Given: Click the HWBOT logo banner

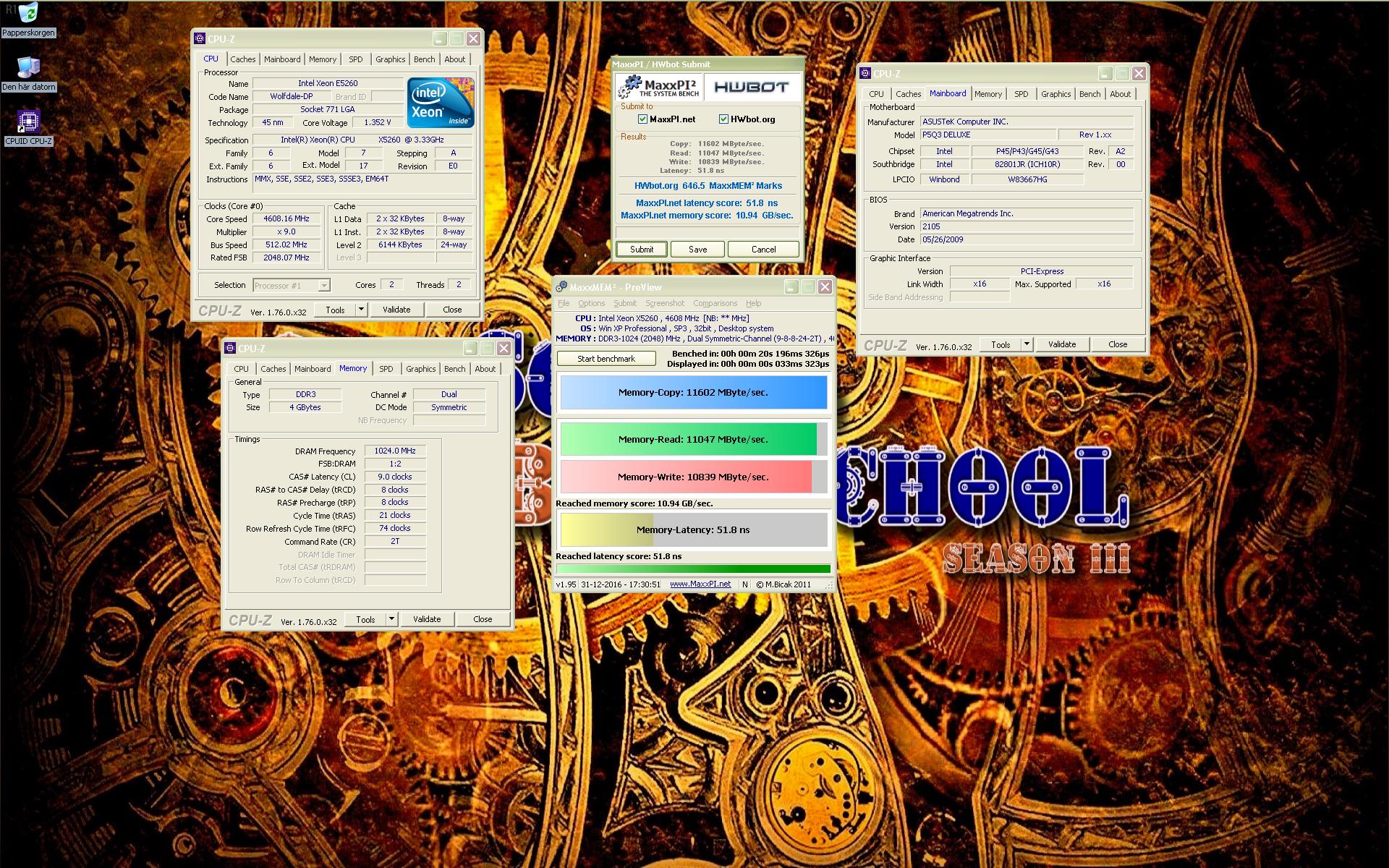Looking at the screenshot, I should tap(752, 87).
